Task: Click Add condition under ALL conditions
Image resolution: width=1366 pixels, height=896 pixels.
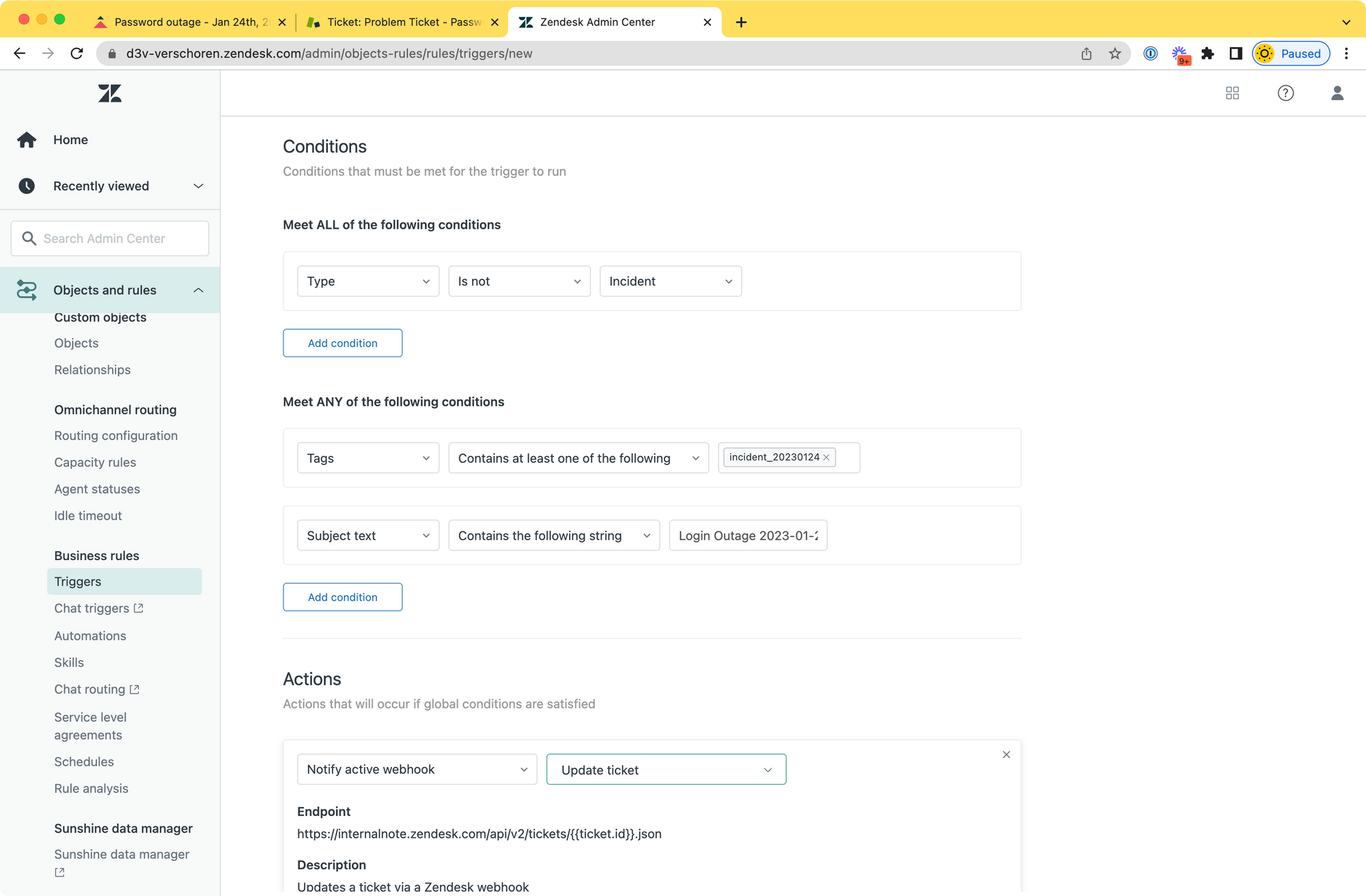Action: point(342,344)
